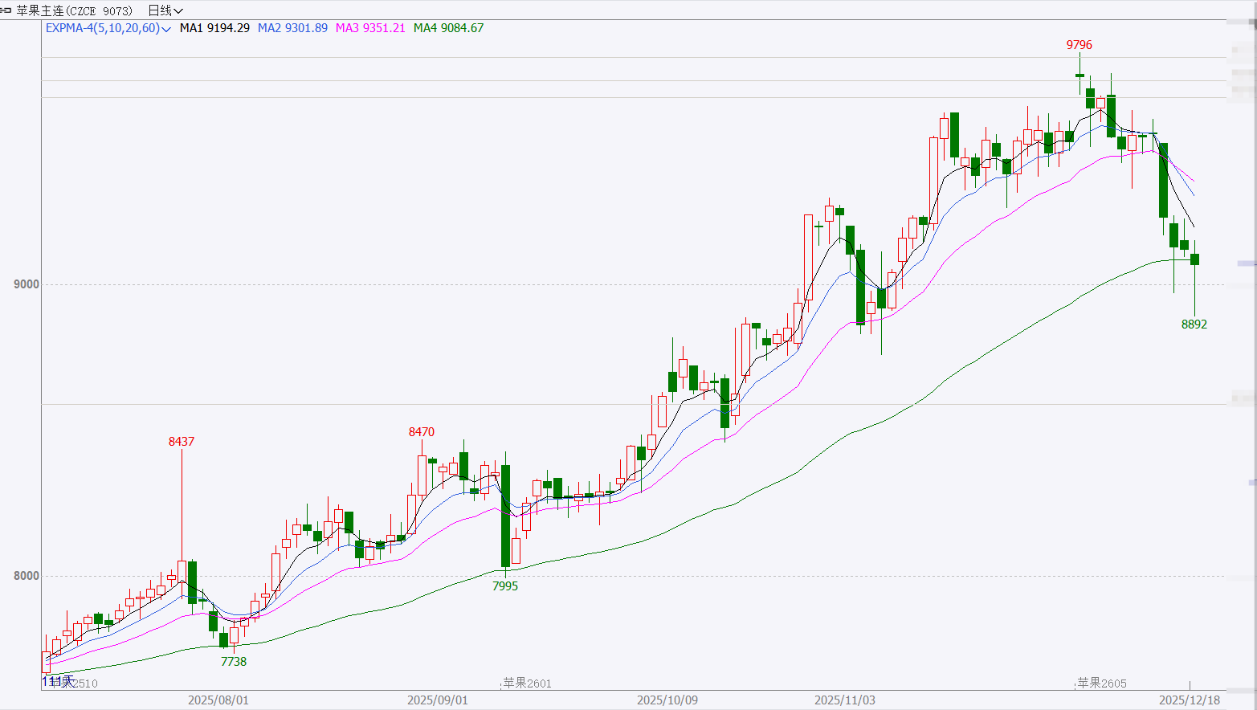Viewport: 1257px width, 710px height.
Task: Click the 9000 price level label
Action: (x=26, y=284)
